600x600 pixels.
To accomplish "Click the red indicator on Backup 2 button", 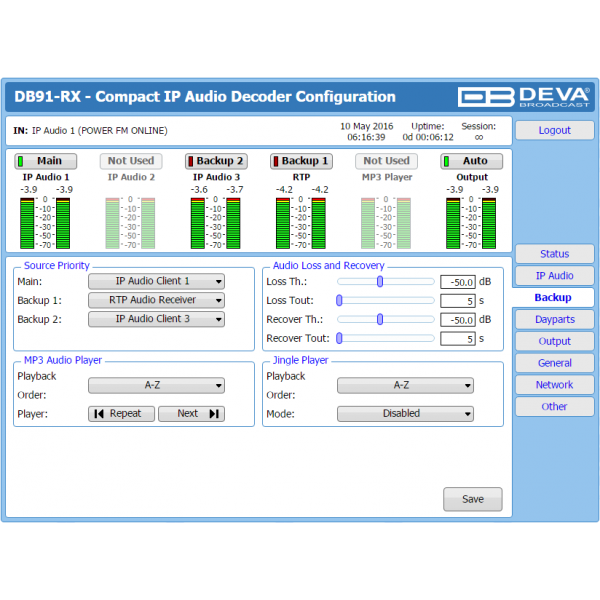I will pos(191,161).
